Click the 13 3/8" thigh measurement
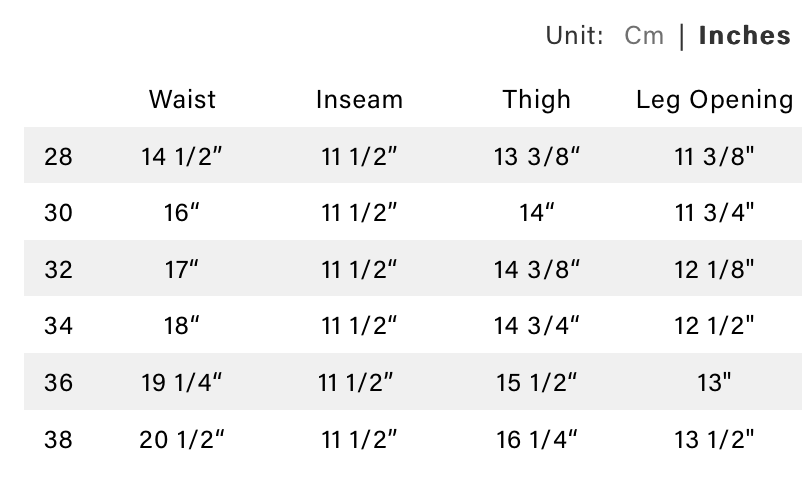 [x=537, y=156]
